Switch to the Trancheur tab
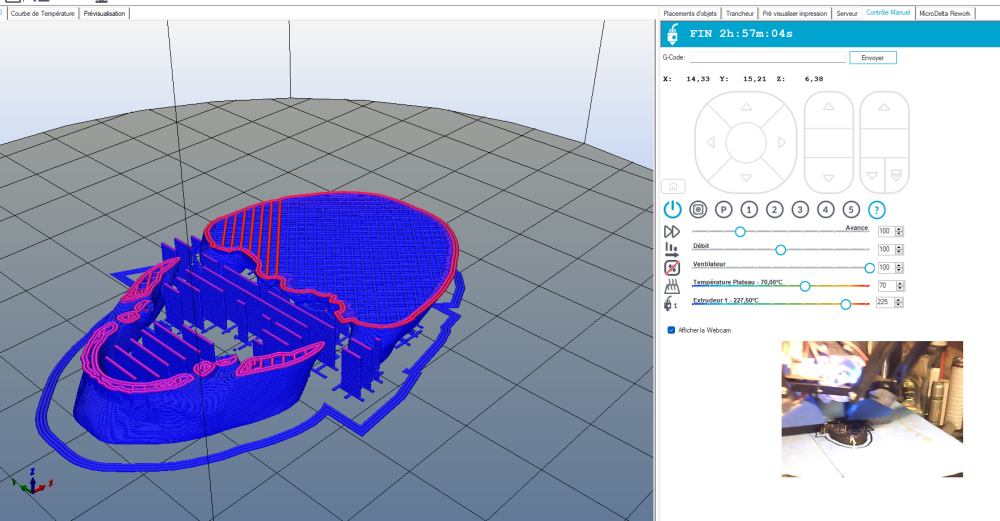 tap(740, 13)
